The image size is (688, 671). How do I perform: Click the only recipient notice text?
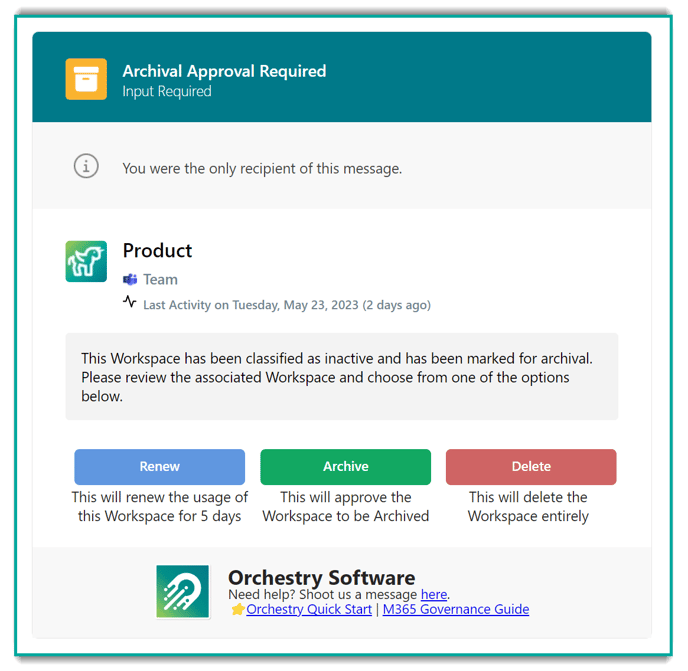click(x=262, y=169)
